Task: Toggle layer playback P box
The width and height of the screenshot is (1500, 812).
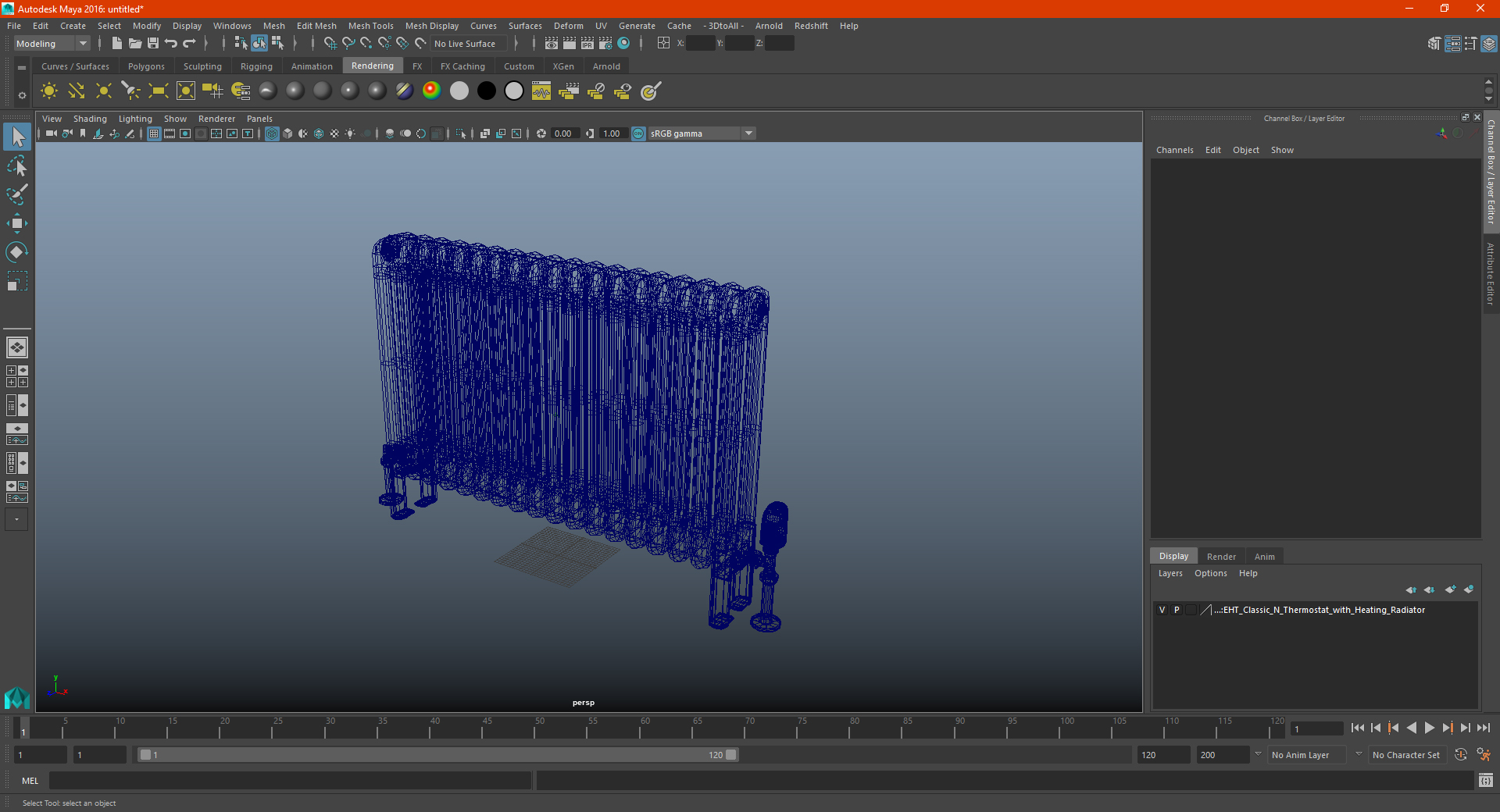Action: tap(1177, 610)
